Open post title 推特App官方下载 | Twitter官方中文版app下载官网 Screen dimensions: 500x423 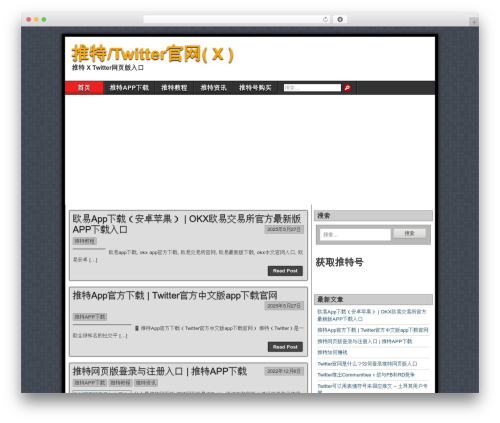[175, 295]
